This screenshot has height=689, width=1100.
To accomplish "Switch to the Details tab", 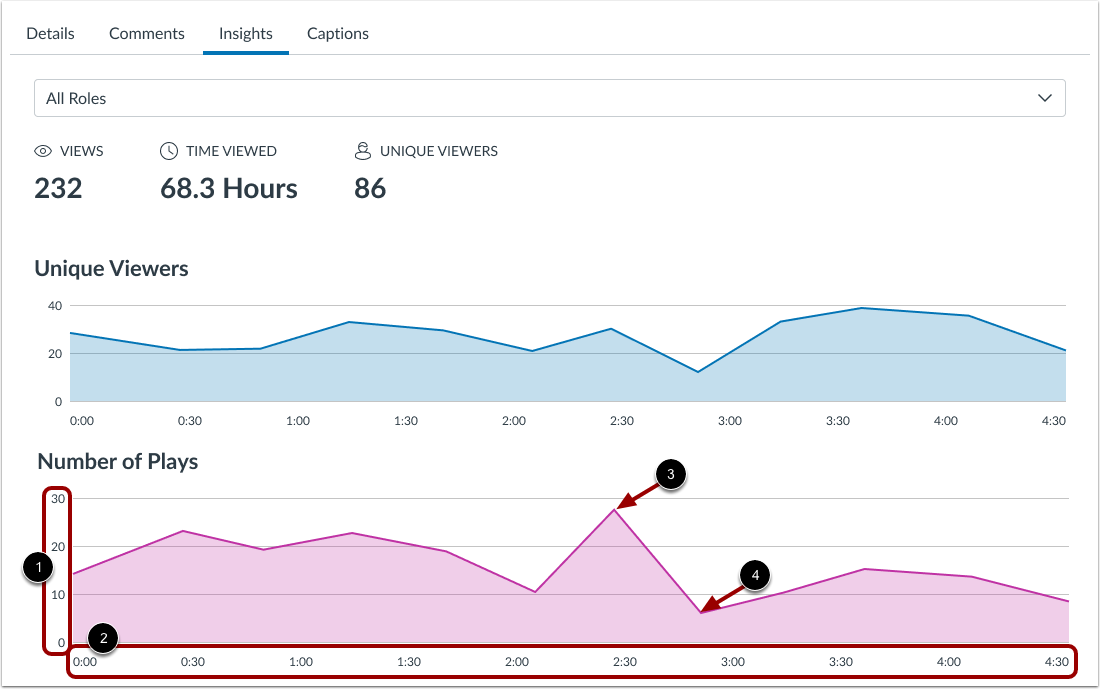I will click(x=50, y=33).
